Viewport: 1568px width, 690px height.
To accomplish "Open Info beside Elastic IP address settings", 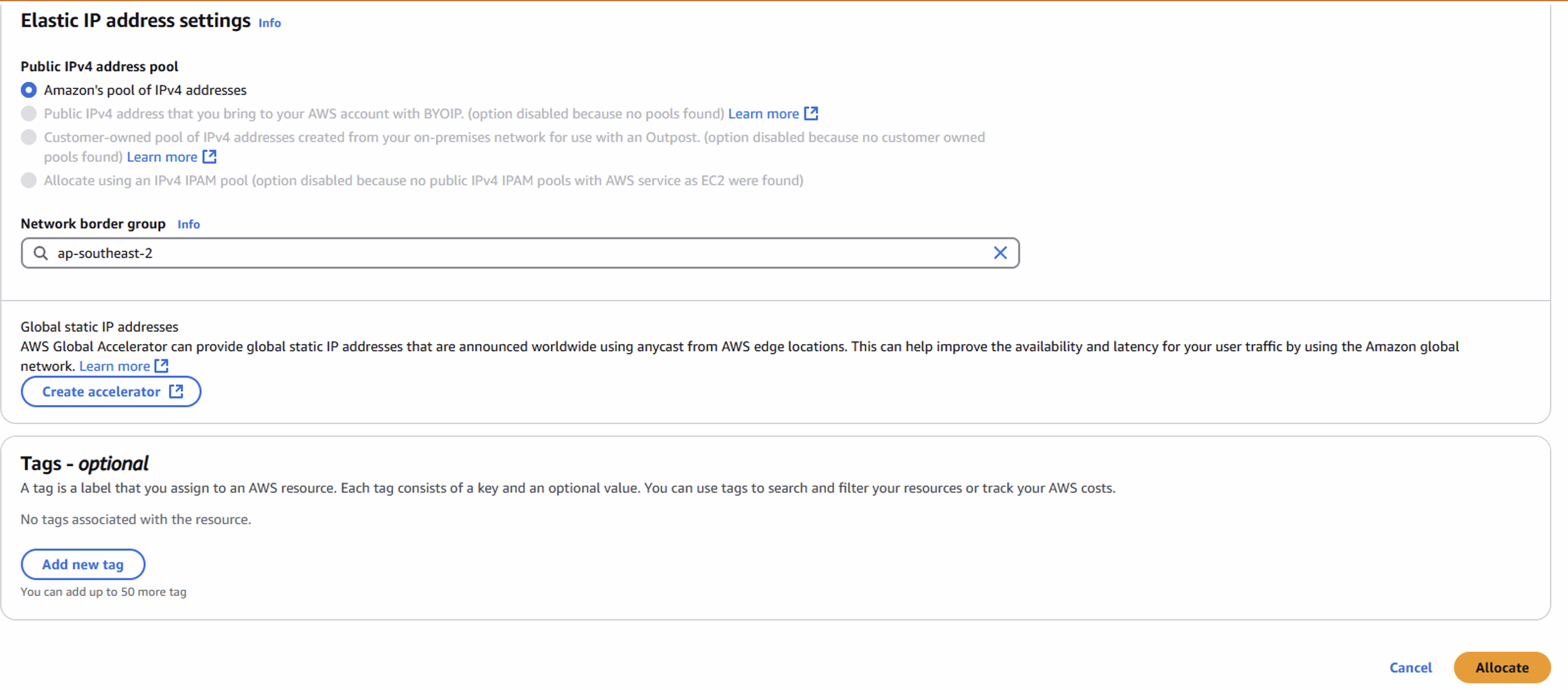I will pos(269,23).
